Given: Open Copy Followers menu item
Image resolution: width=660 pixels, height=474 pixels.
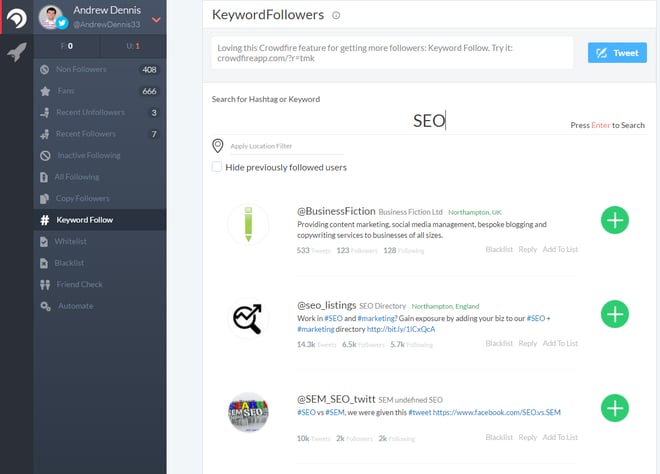Looking at the screenshot, I should (x=100, y=198).
